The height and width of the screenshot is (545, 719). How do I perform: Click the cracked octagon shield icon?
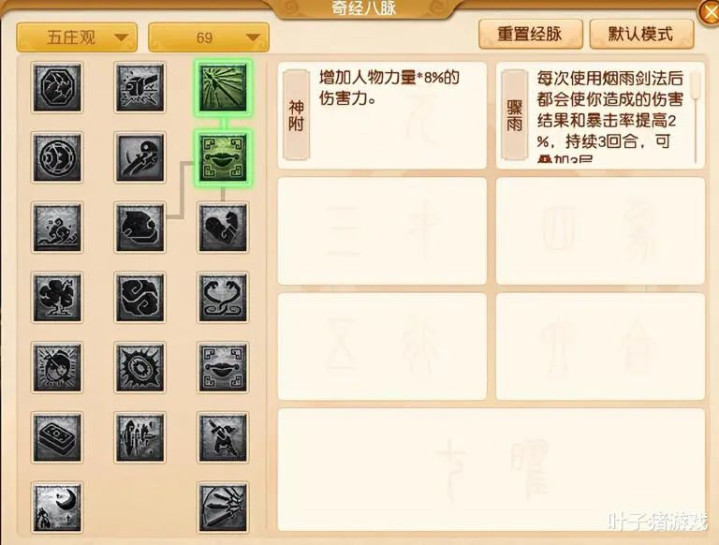tap(57, 88)
